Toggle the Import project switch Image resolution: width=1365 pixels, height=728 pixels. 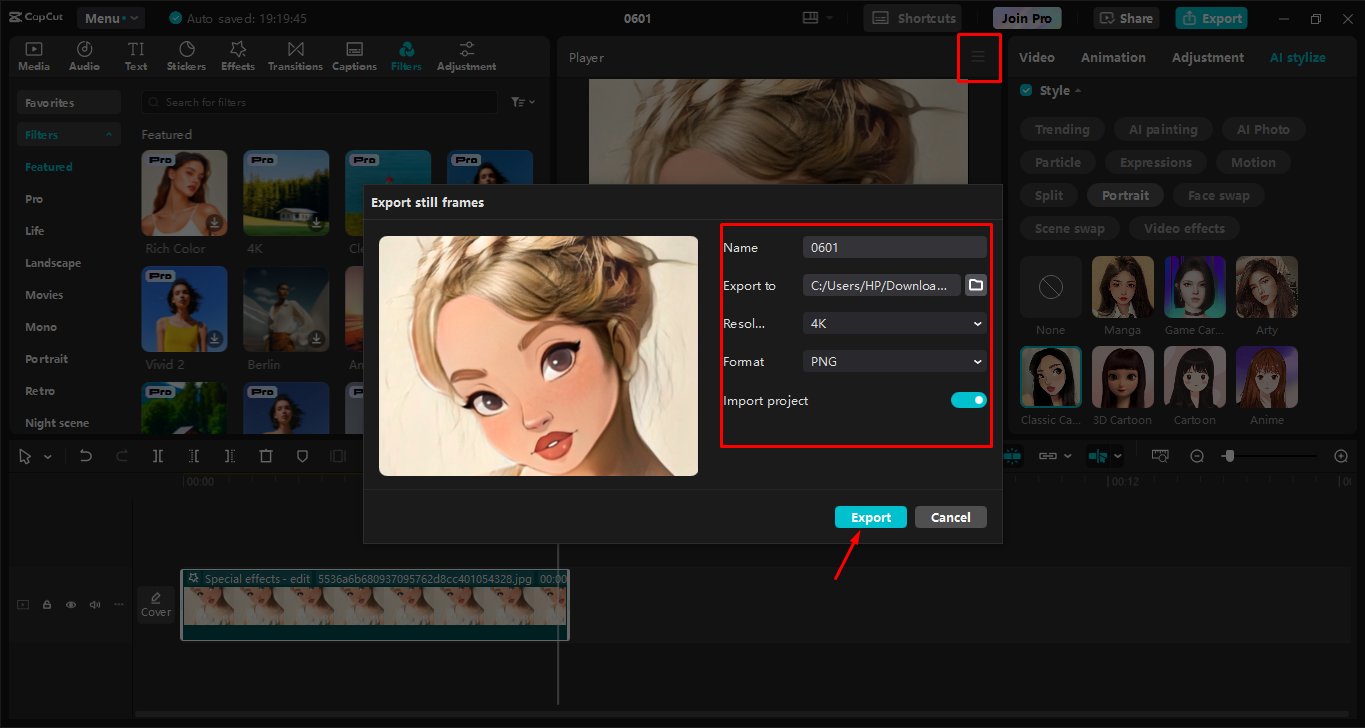968,400
